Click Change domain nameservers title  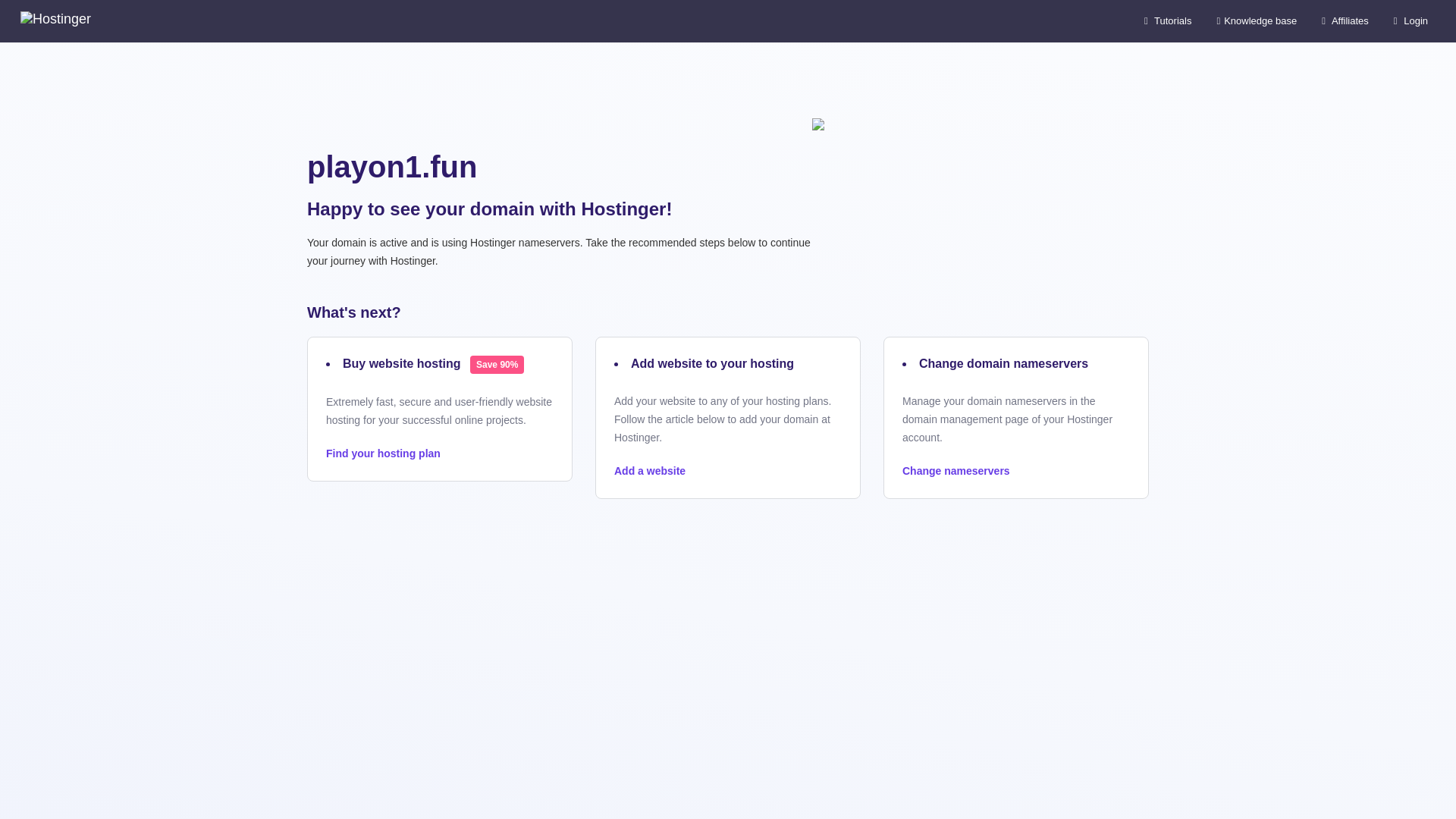coord(1003,364)
